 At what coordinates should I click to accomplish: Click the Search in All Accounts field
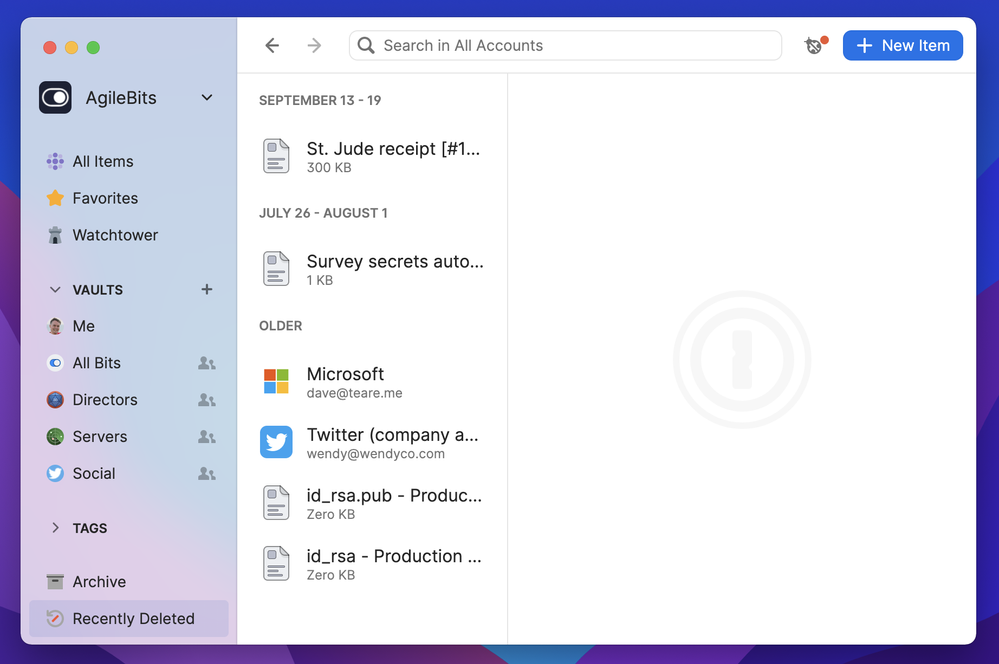[x=565, y=46]
